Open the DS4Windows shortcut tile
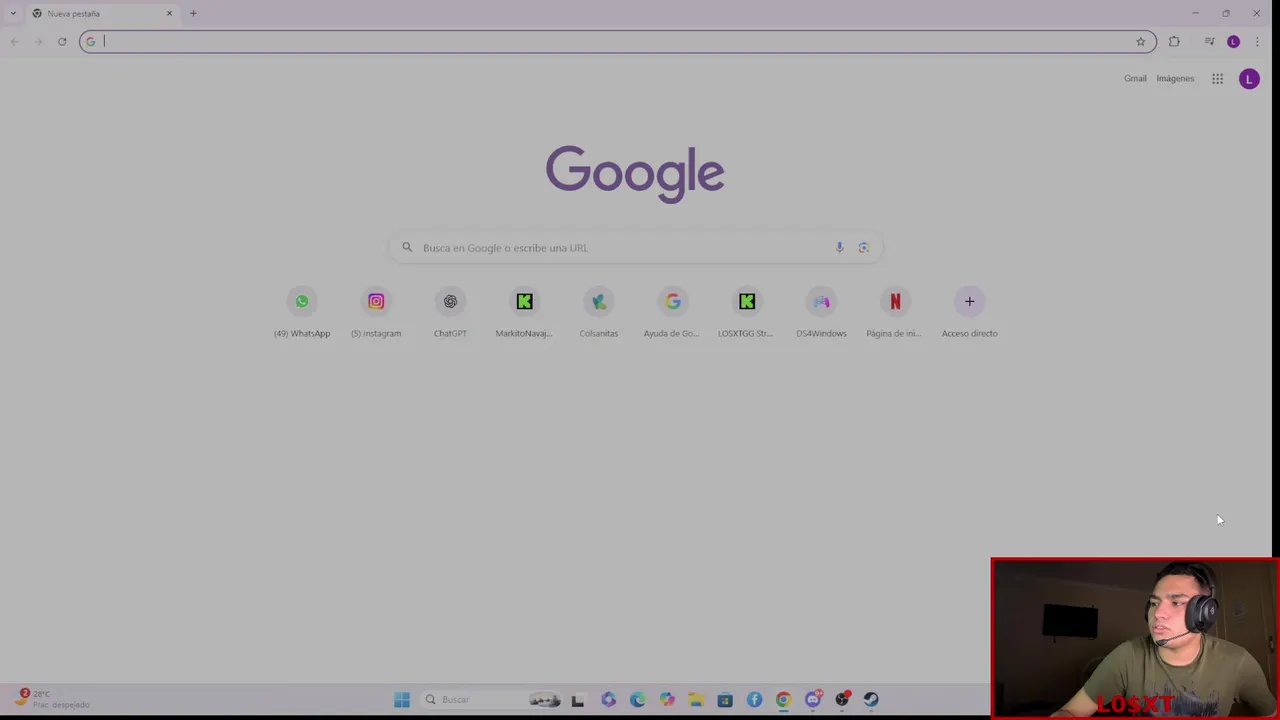The height and width of the screenshot is (720, 1280). 821,312
